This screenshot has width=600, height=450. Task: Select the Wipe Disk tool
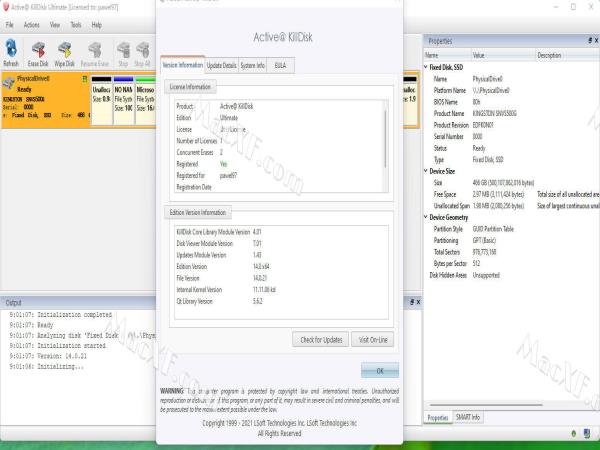pyautogui.click(x=64, y=53)
